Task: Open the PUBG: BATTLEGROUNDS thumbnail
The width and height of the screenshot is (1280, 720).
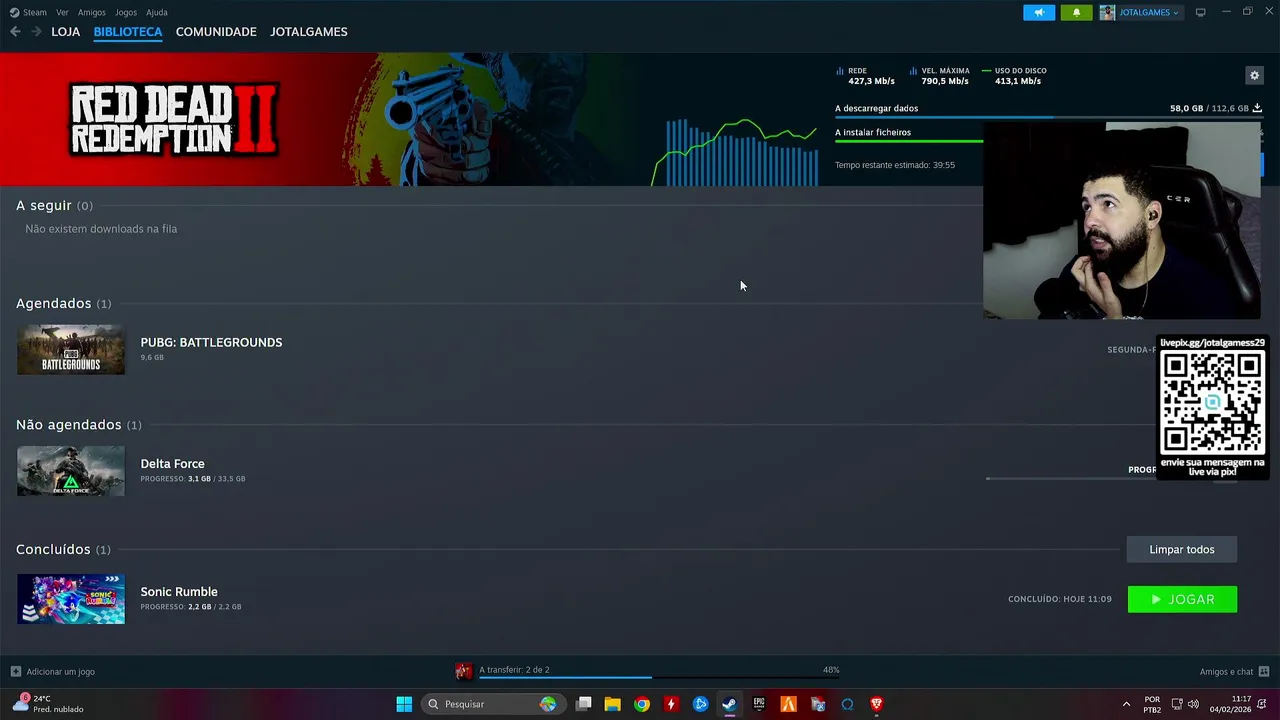Action: click(71, 350)
